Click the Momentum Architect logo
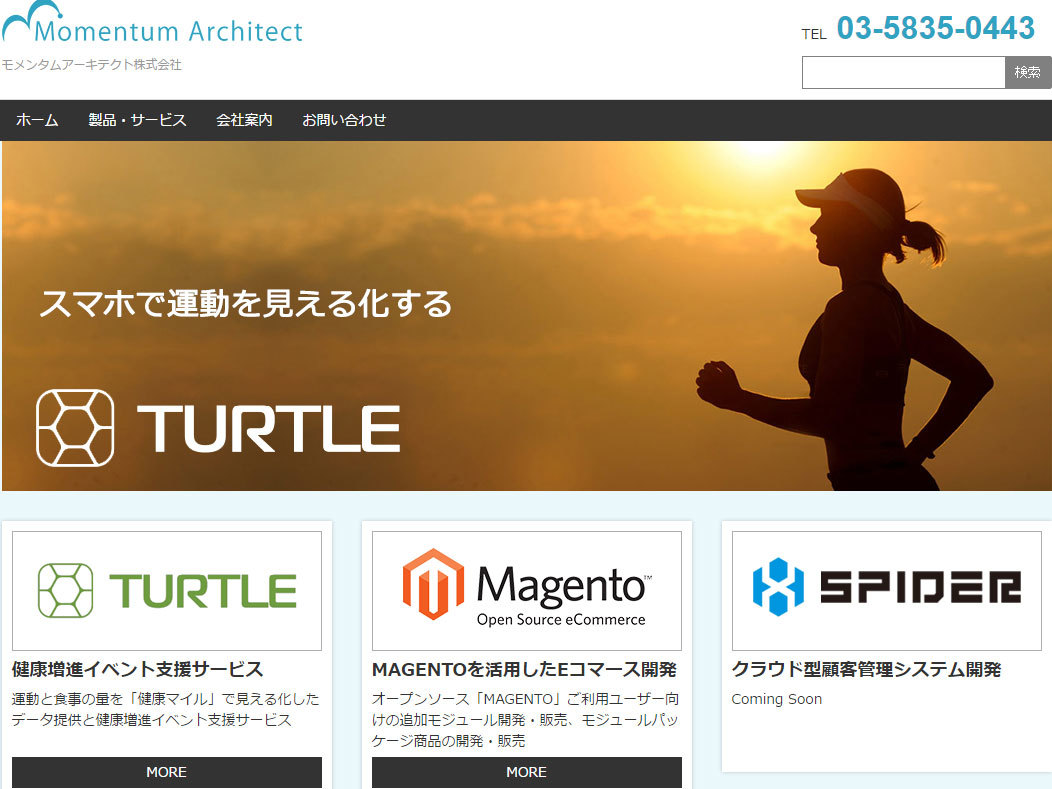1052x789 pixels. tap(152, 23)
